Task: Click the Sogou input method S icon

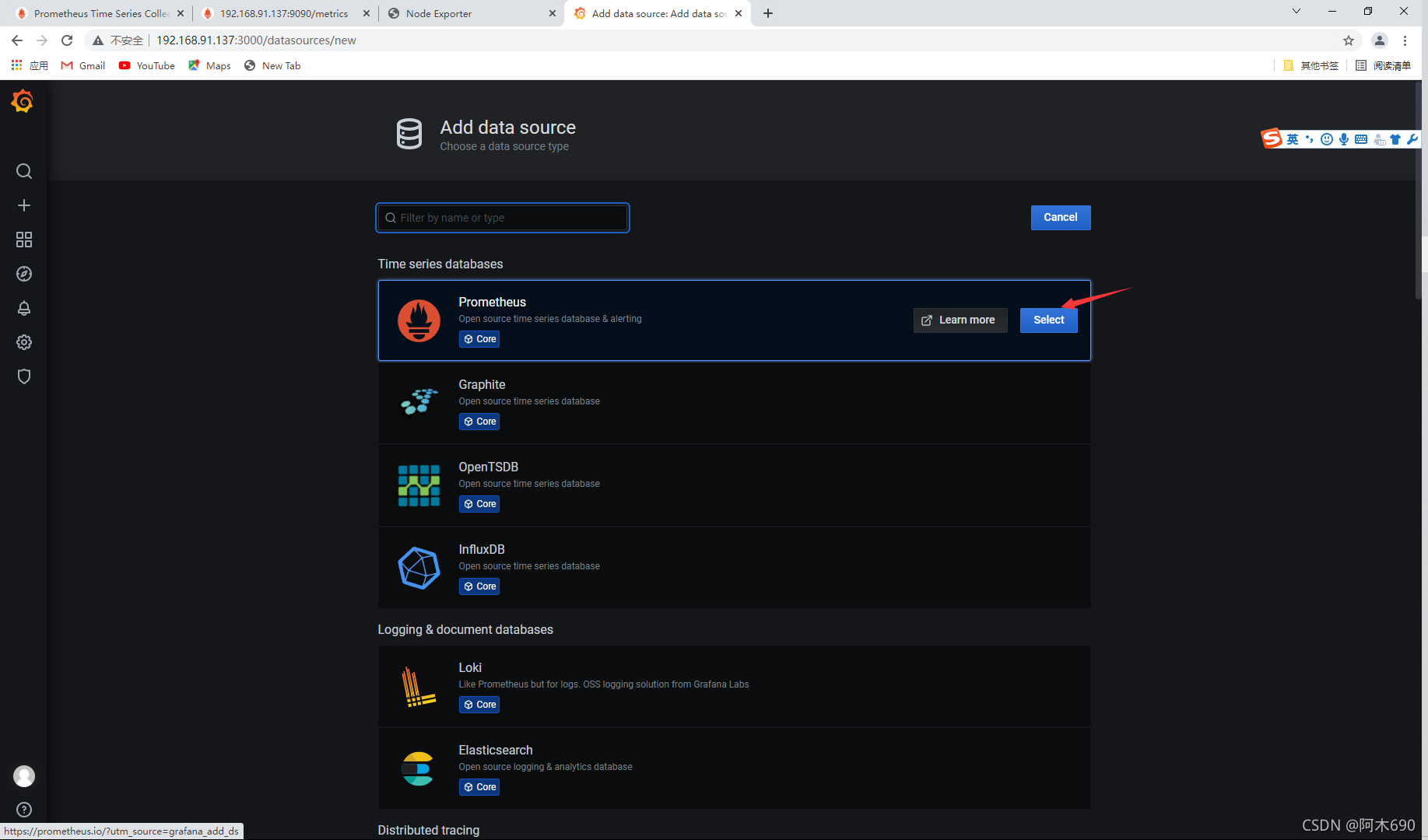Action: coord(1272,138)
